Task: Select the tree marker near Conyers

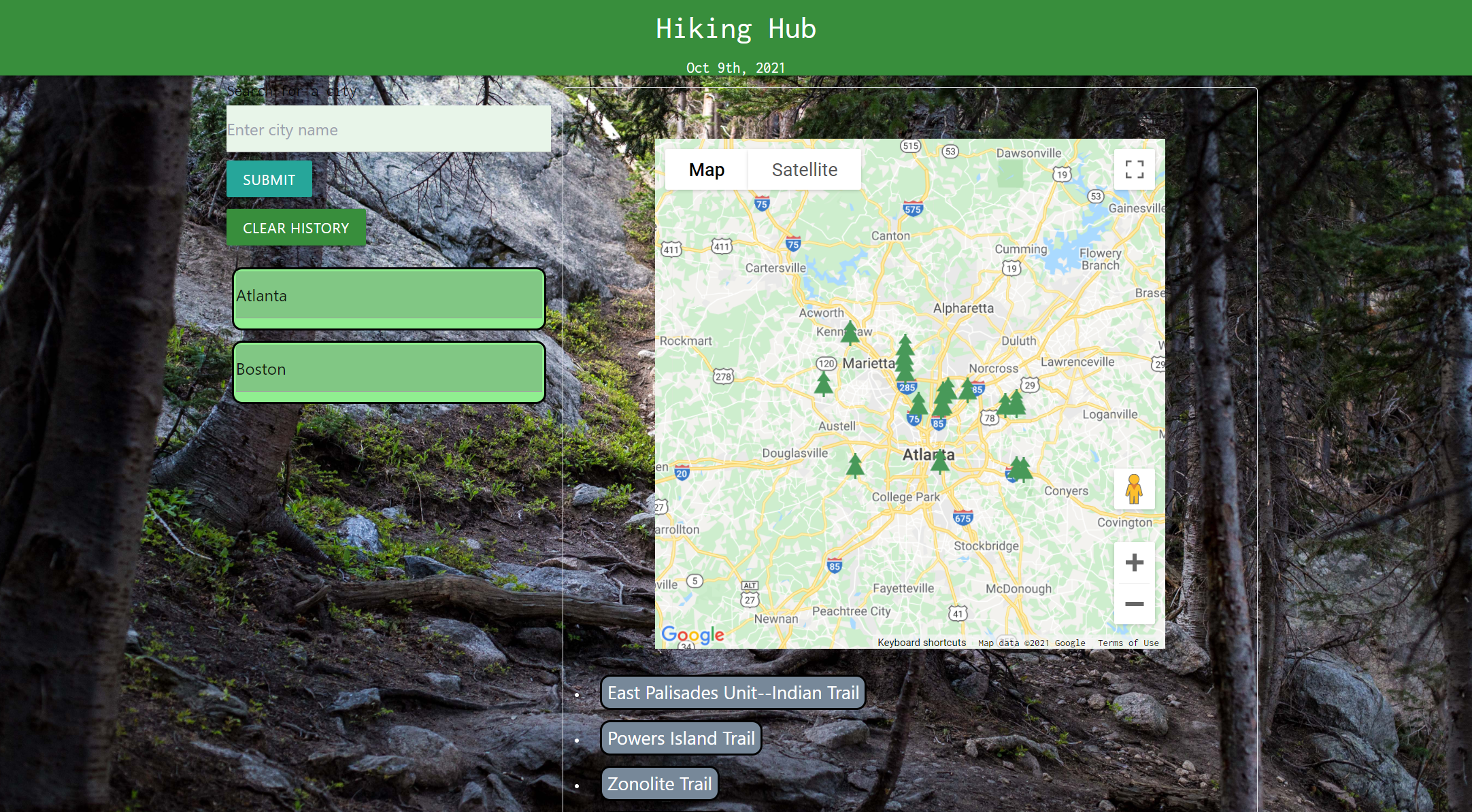Action: [x=1019, y=468]
